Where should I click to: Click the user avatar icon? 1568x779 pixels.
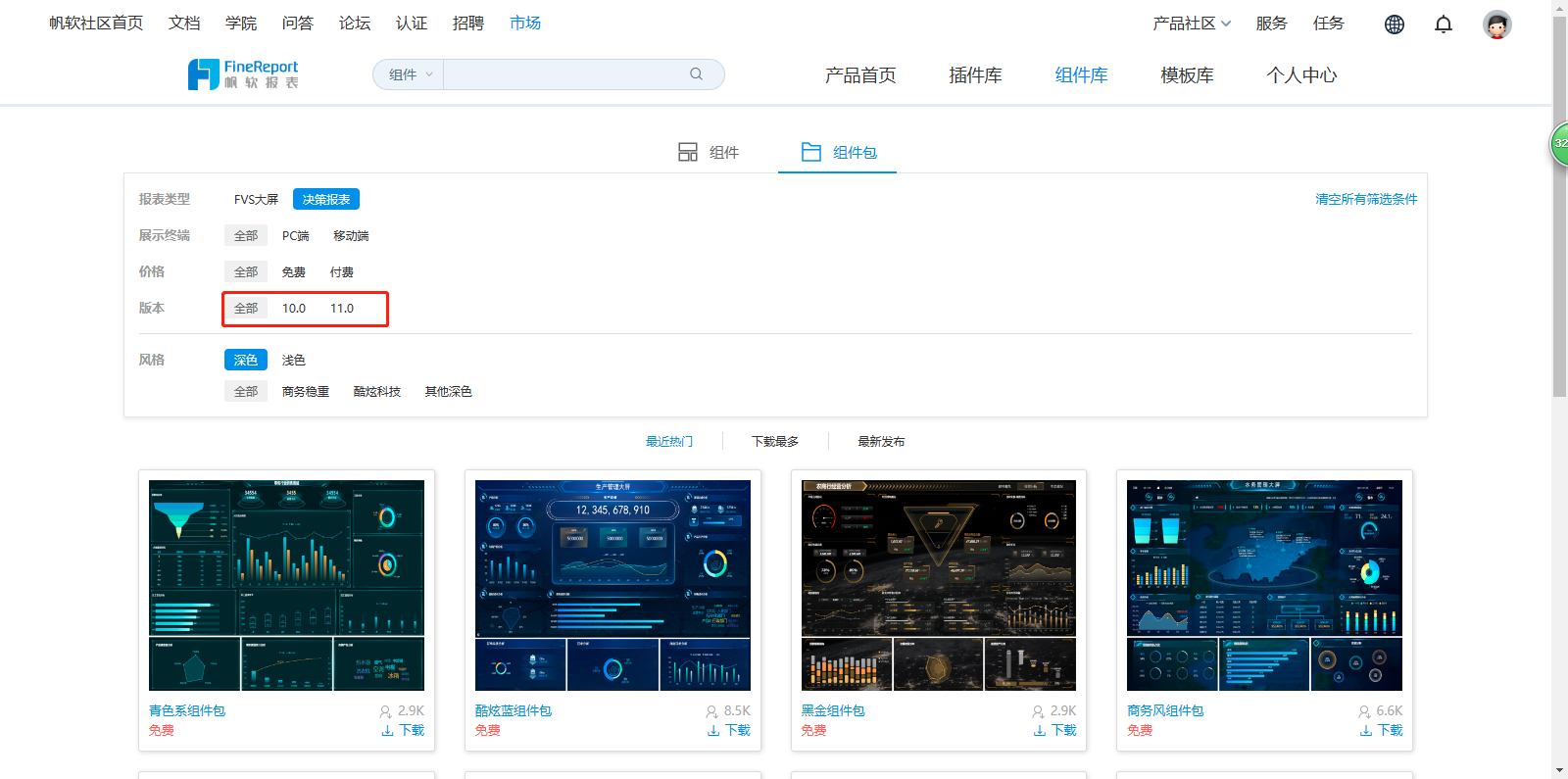(x=1496, y=24)
